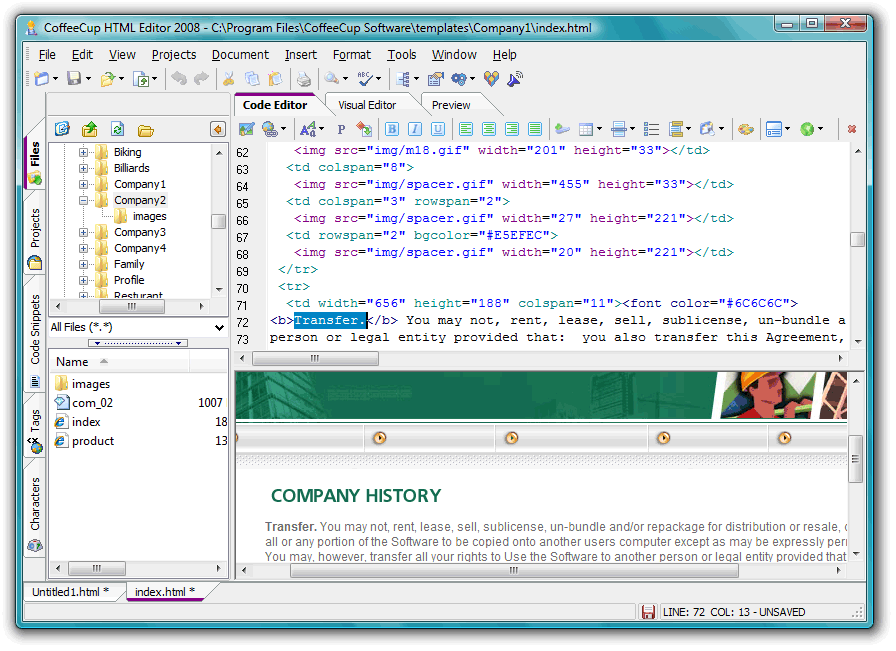
Task: Click the Redo arrow in main toolbar
Action: click(201, 78)
